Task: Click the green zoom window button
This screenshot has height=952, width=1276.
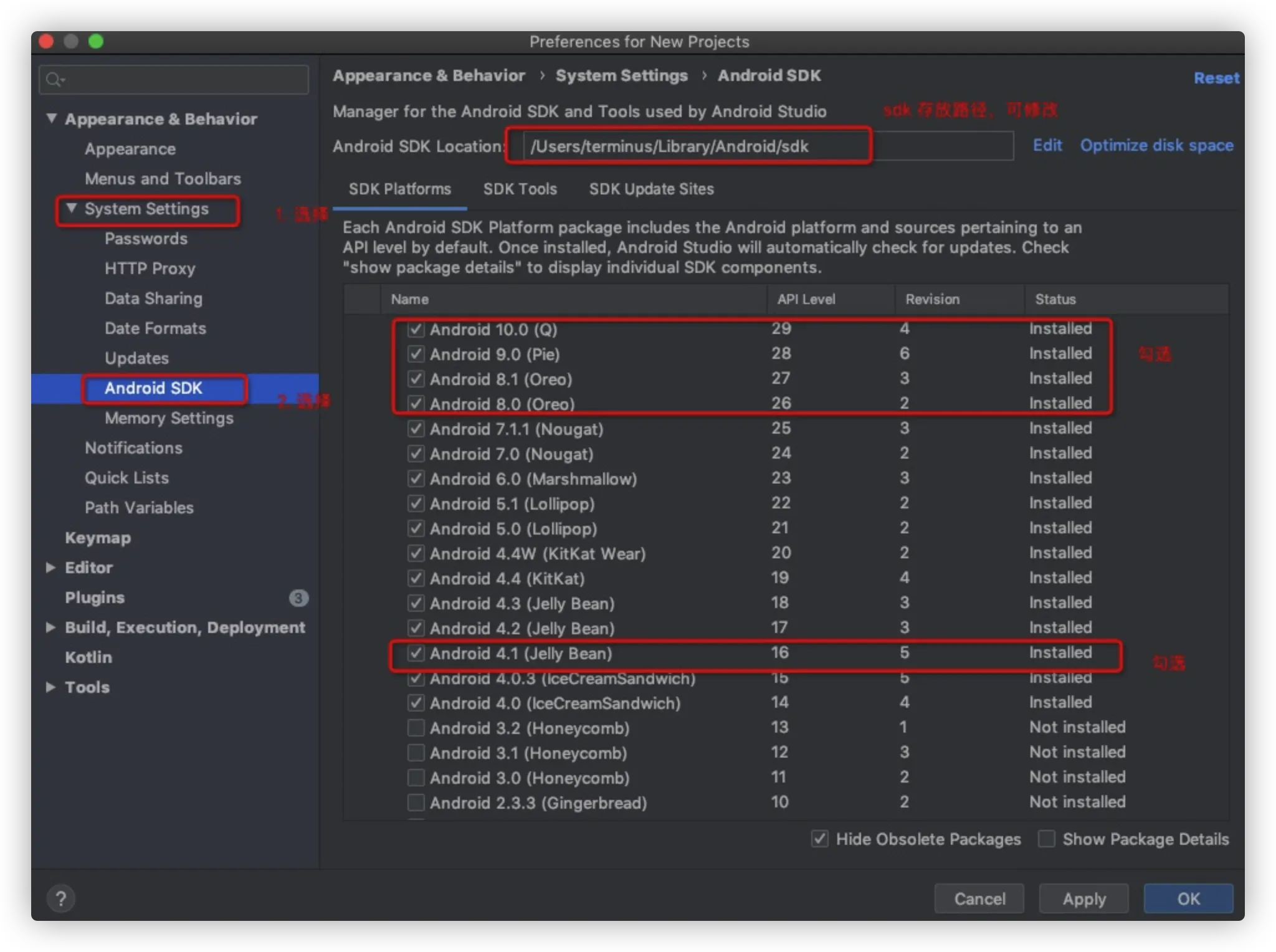Action: click(96, 42)
